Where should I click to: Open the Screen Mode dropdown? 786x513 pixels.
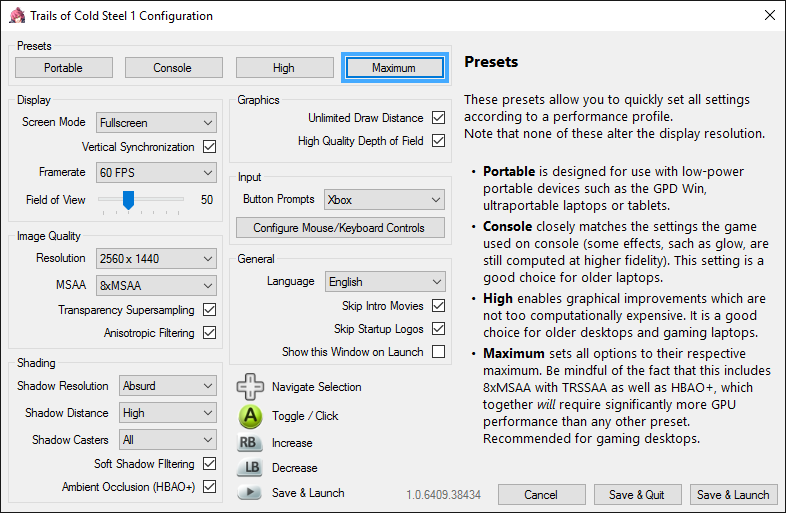click(x=157, y=123)
